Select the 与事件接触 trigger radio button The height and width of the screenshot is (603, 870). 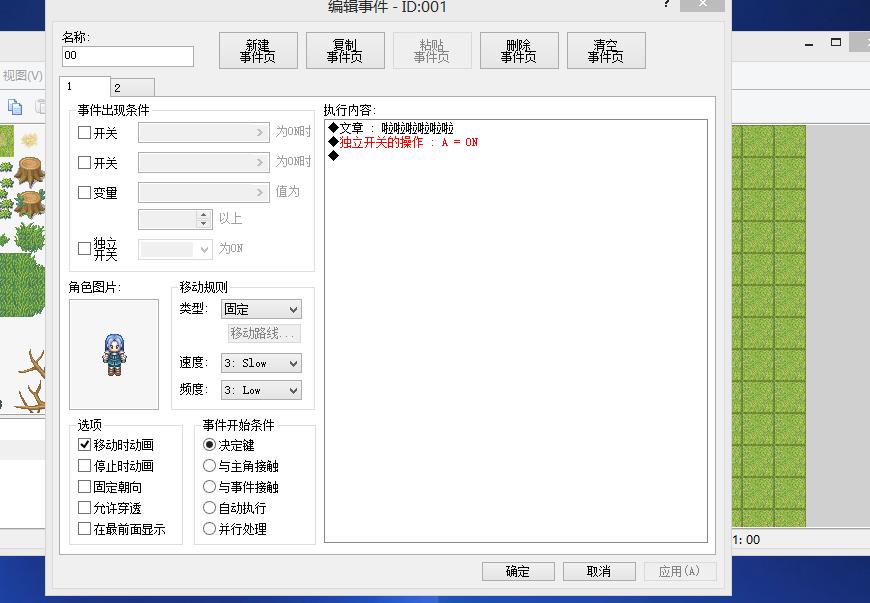click(209, 487)
